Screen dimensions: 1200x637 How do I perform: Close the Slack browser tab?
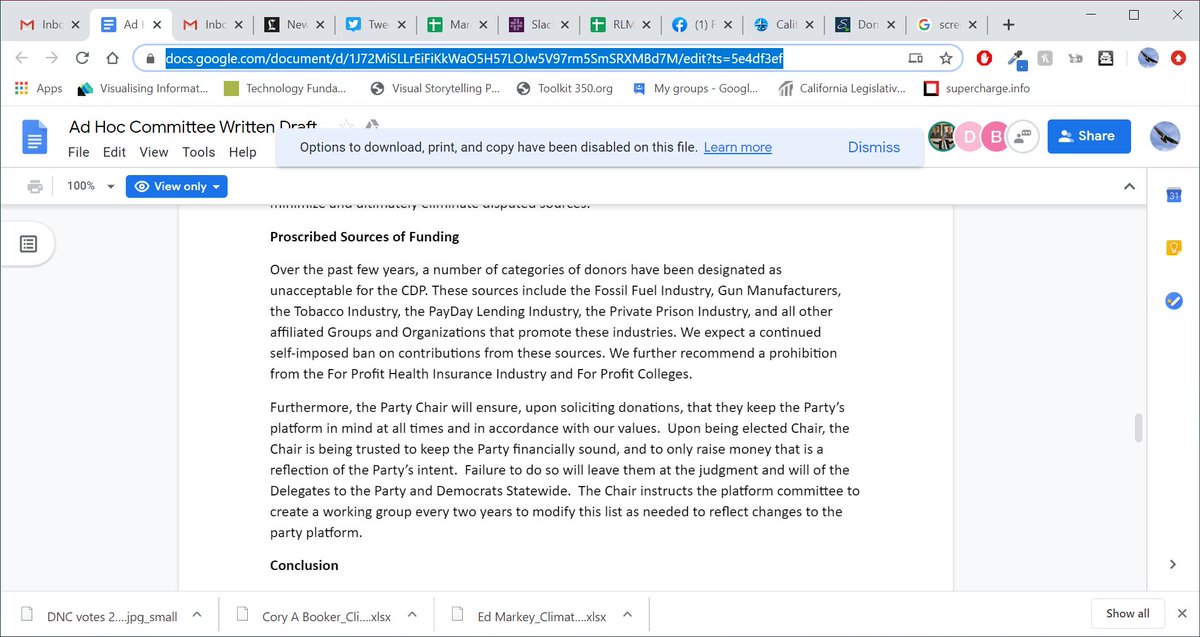pyautogui.click(x=564, y=24)
